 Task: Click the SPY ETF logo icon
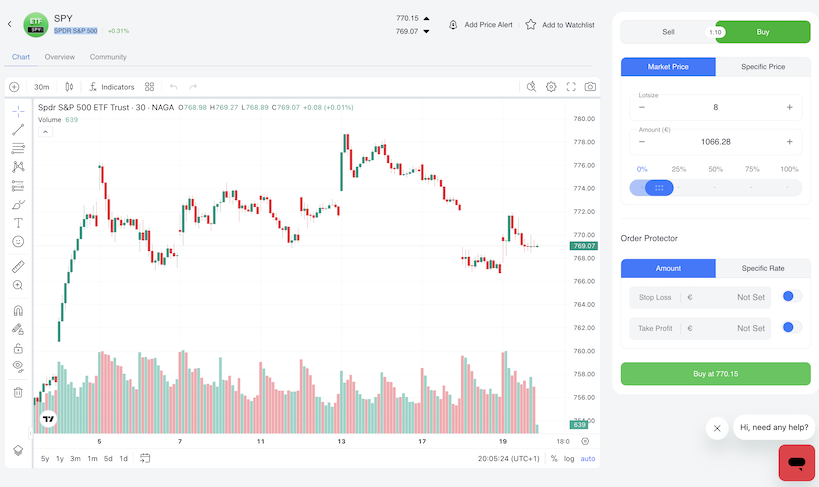pyautogui.click(x=36, y=25)
